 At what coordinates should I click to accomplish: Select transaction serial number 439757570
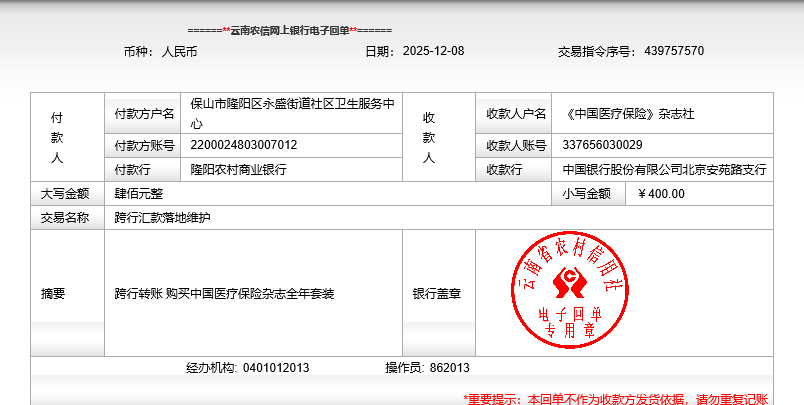674,51
